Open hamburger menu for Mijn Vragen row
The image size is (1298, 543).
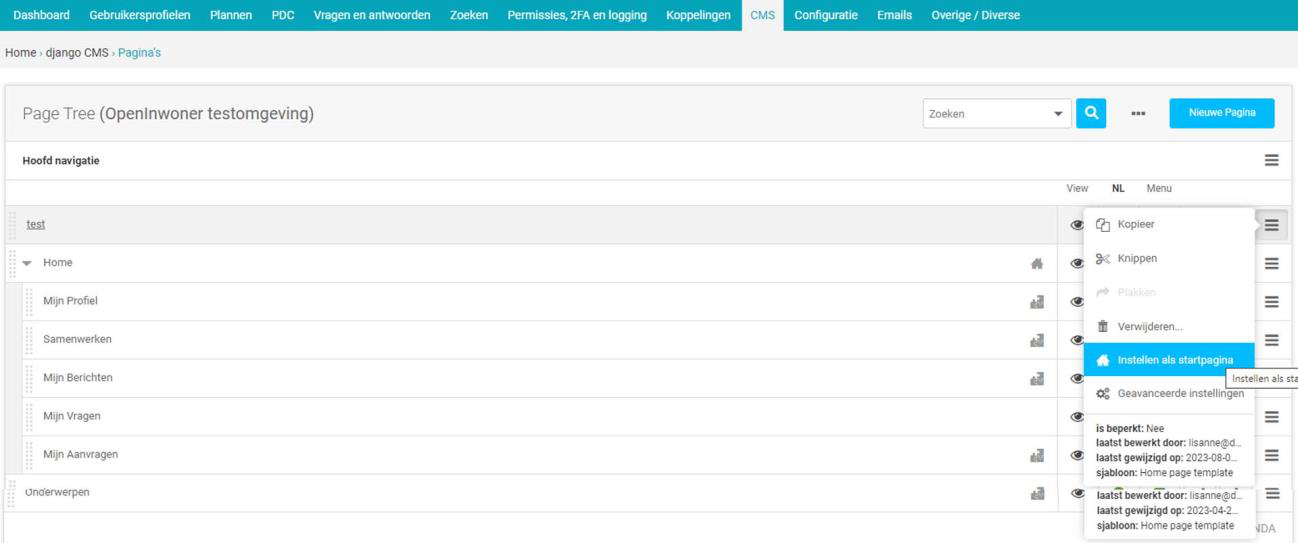click(x=1271, y=417)
